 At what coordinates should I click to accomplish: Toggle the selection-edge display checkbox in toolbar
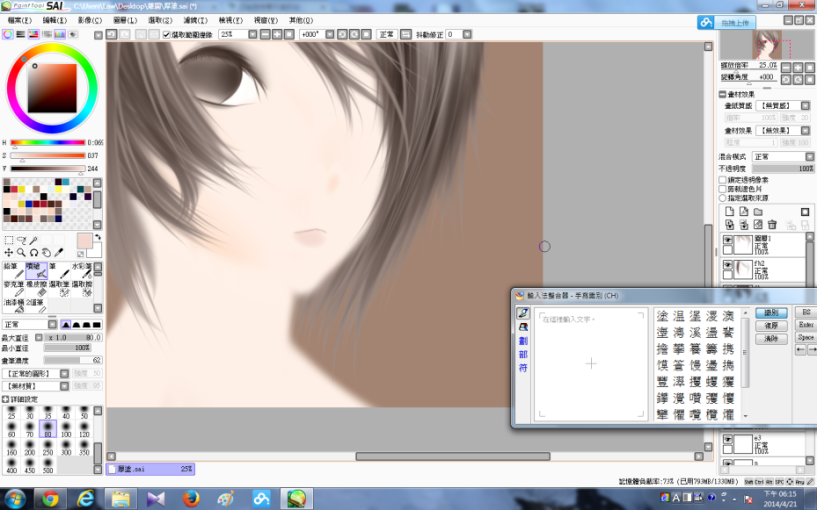click(x=166, y=34)
